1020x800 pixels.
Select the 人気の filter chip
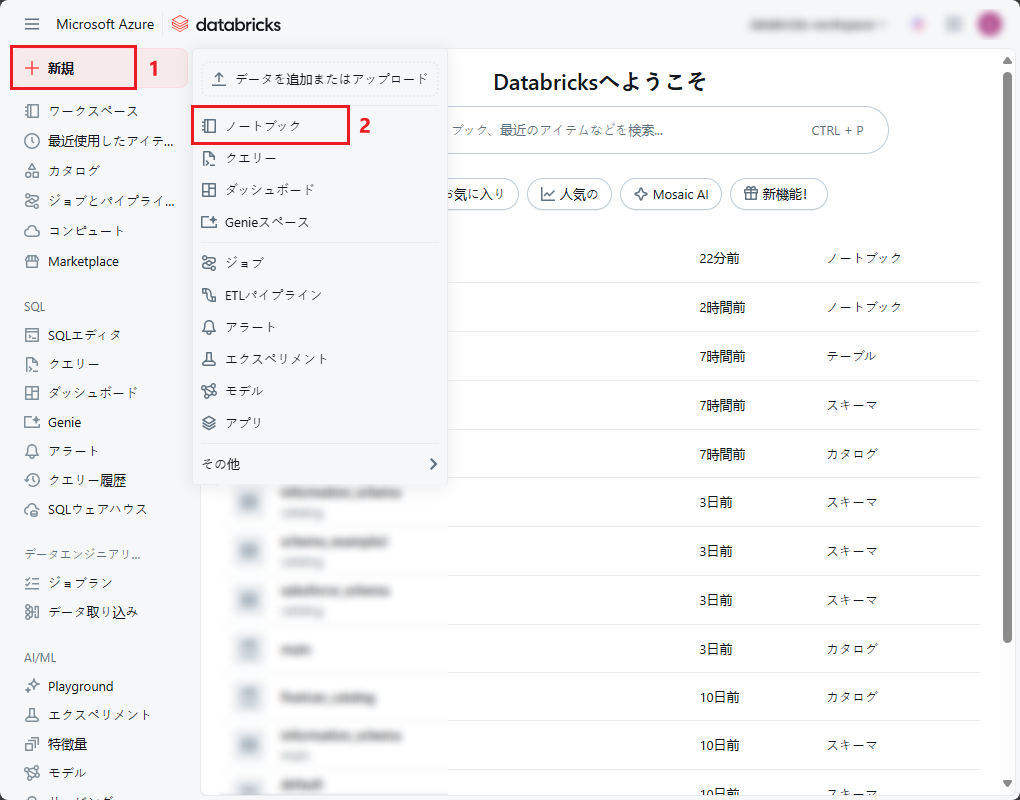[x=569, y=194]
